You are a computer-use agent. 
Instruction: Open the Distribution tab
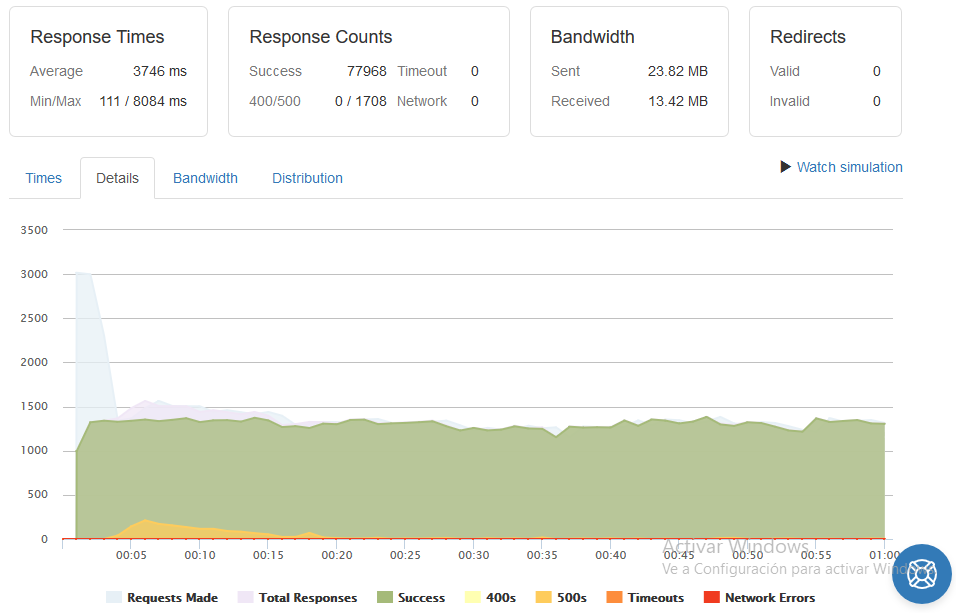307,178
